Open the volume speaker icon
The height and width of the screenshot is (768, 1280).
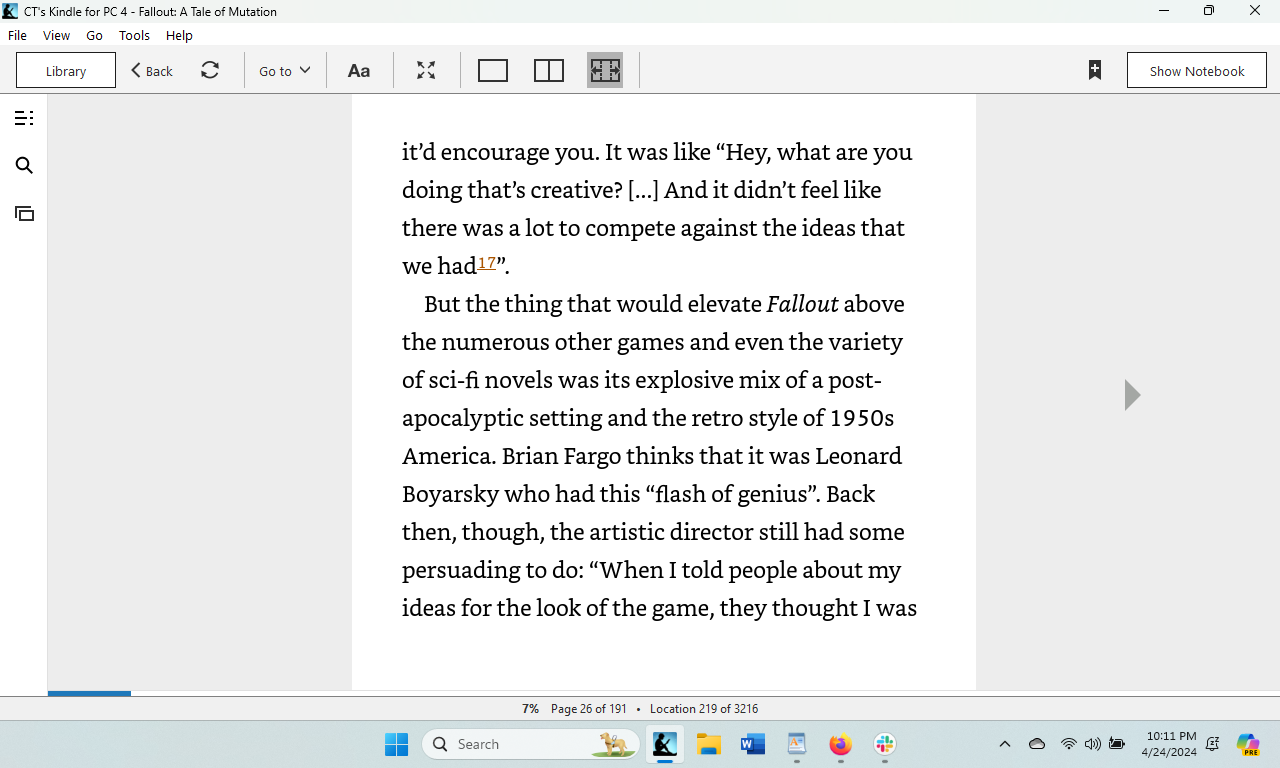pos(1093,744)
